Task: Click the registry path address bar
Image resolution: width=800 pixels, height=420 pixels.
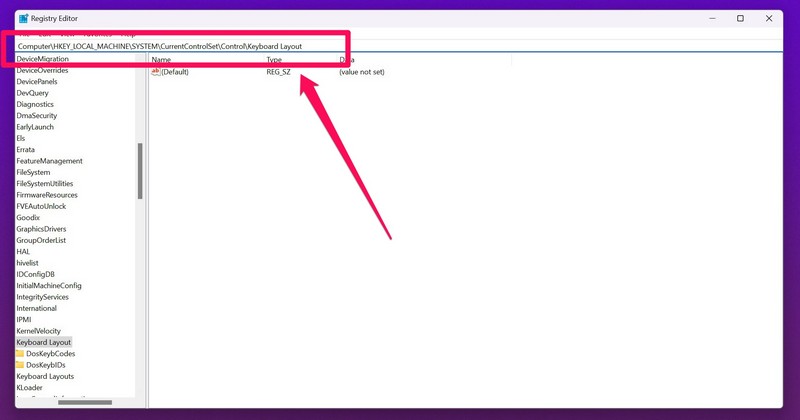Action: [399, 46]
